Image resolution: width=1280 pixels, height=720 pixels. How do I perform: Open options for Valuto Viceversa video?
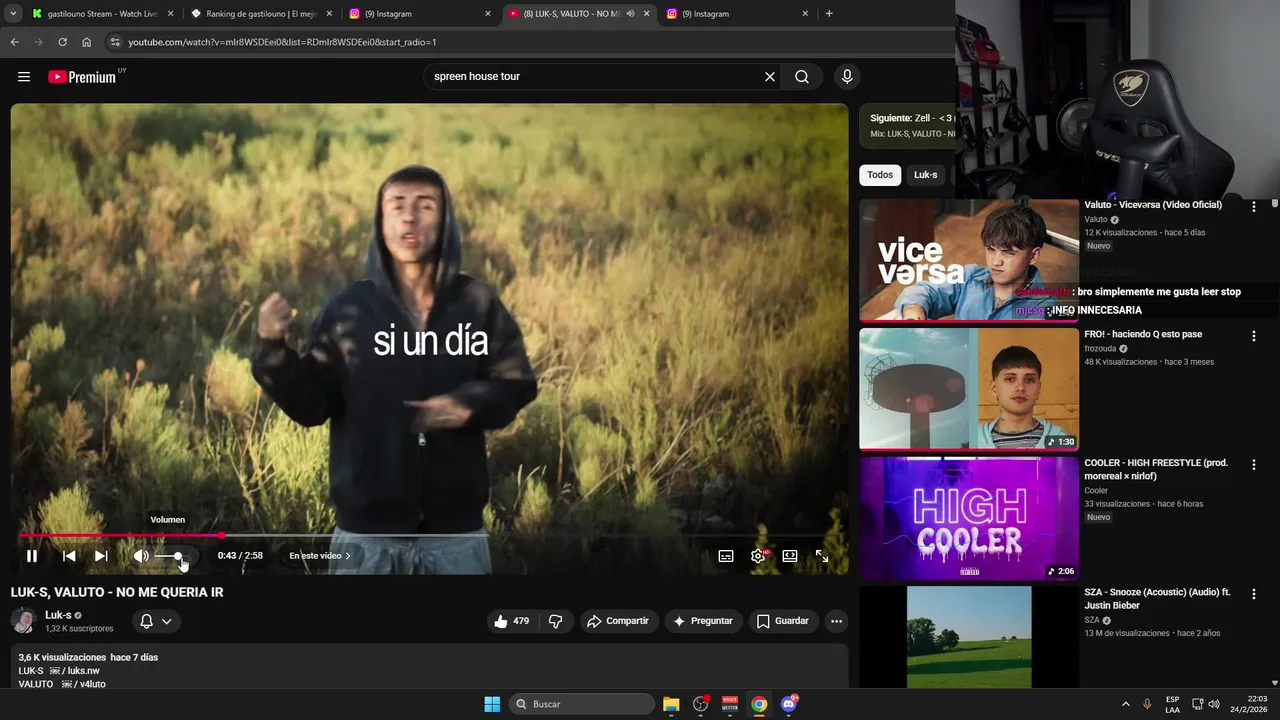click(x=1253, y=207)
